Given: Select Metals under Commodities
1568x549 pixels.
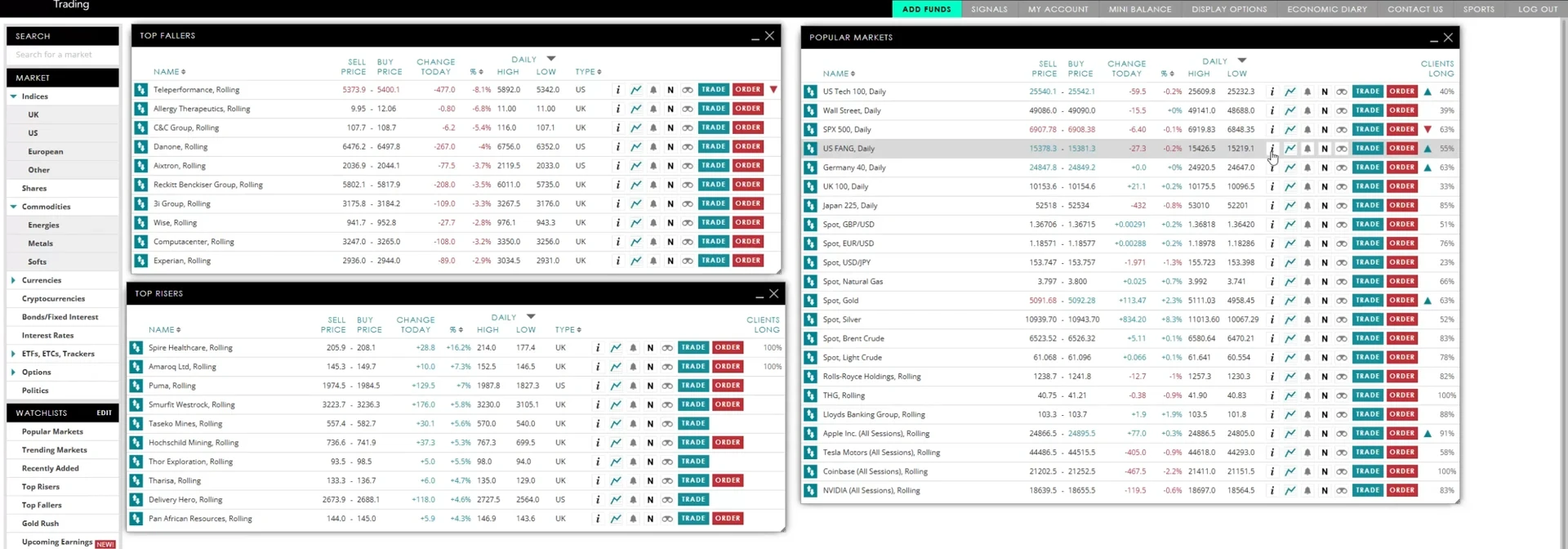Looking at the screenshot, I should pyautogui.click(x=40, y=243).
